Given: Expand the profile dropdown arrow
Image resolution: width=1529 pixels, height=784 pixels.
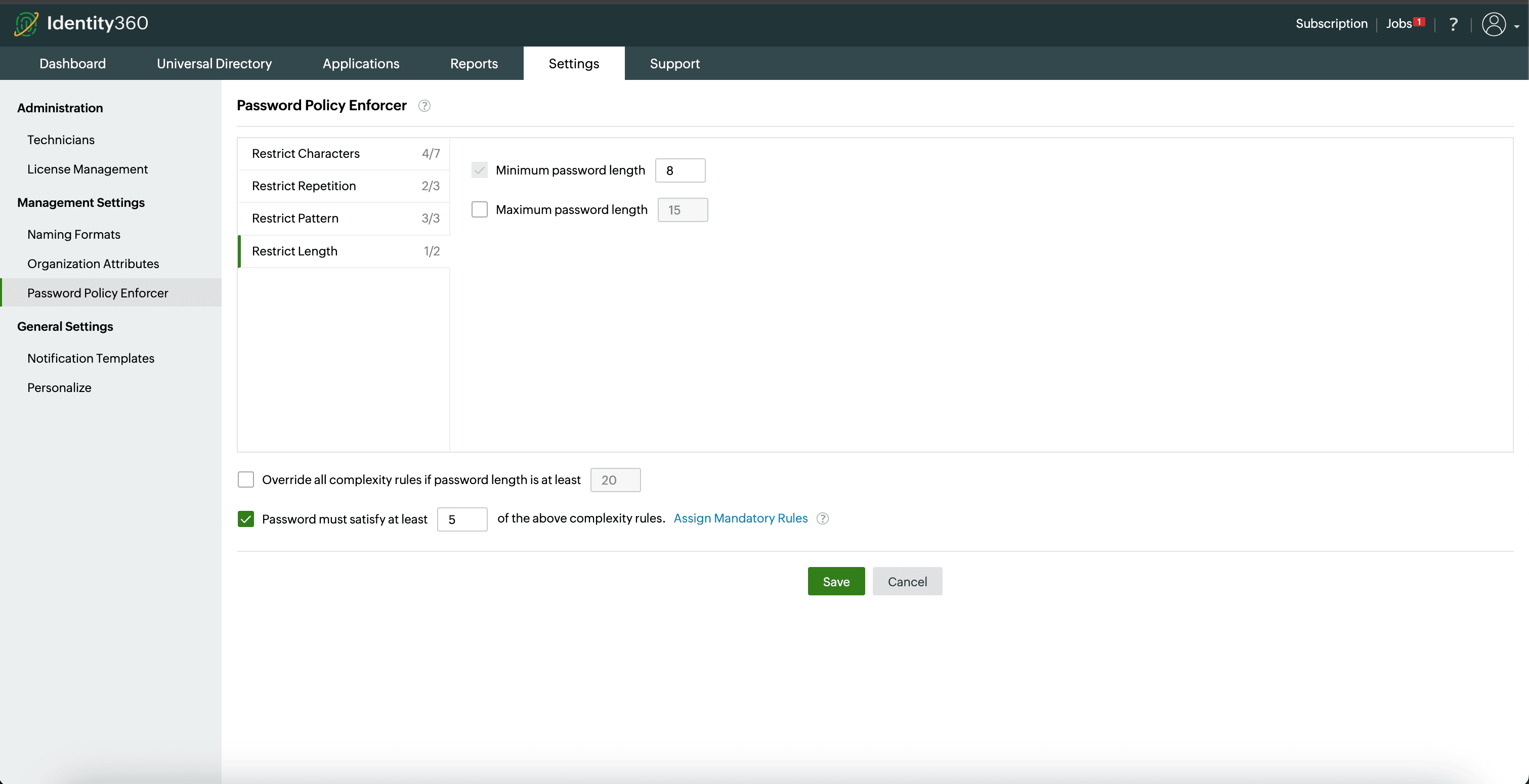Looking at the screenshot, I should pyautogui.click(x=1516, y=27).
